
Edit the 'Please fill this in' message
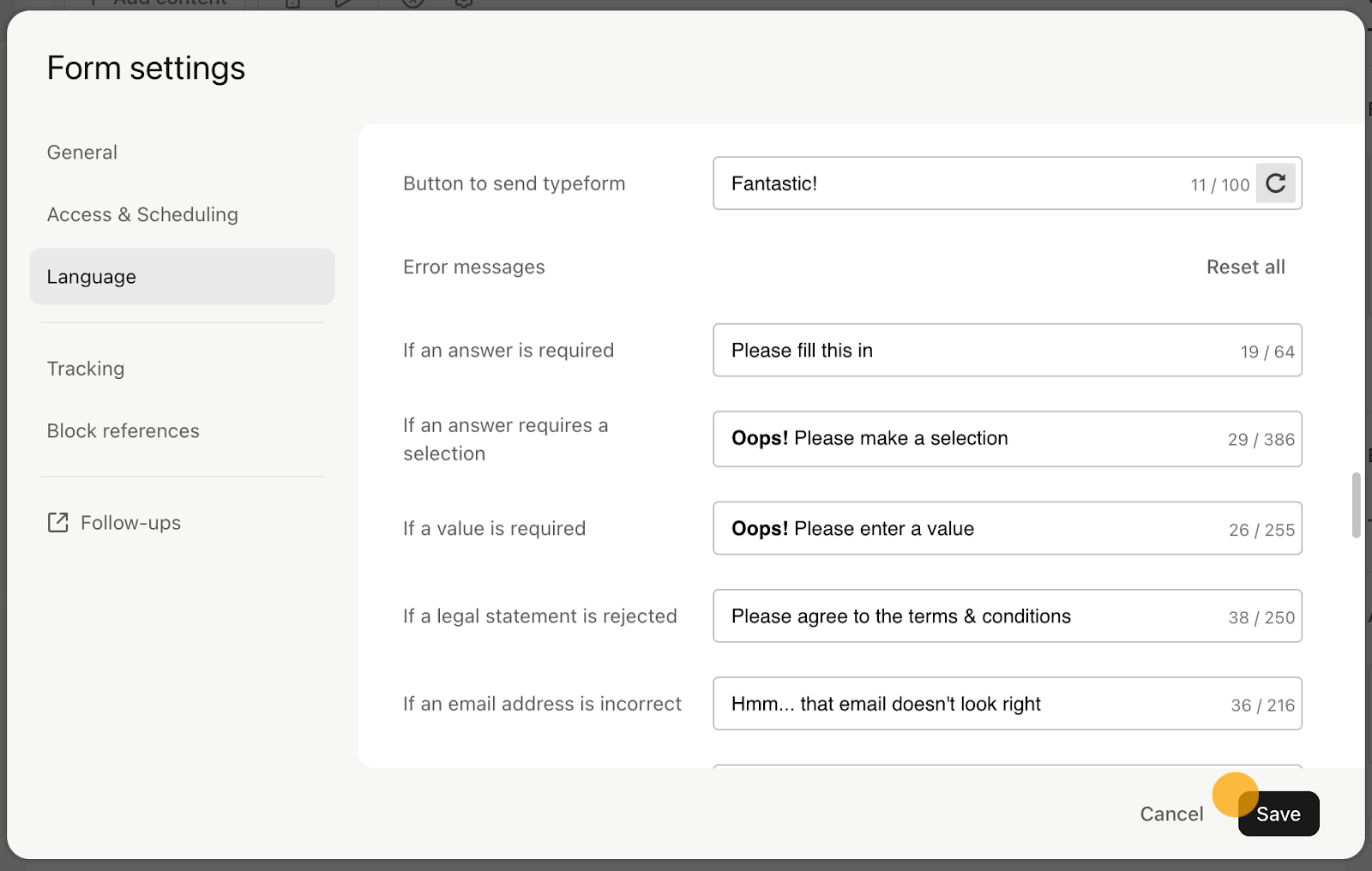1008,350
